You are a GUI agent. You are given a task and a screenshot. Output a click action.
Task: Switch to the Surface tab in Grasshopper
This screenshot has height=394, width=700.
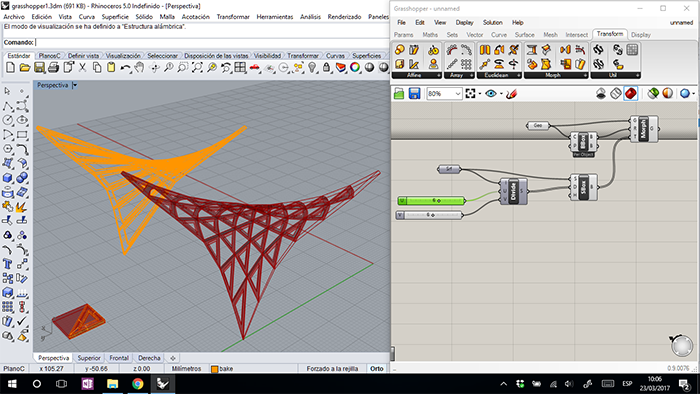point(525,34)
